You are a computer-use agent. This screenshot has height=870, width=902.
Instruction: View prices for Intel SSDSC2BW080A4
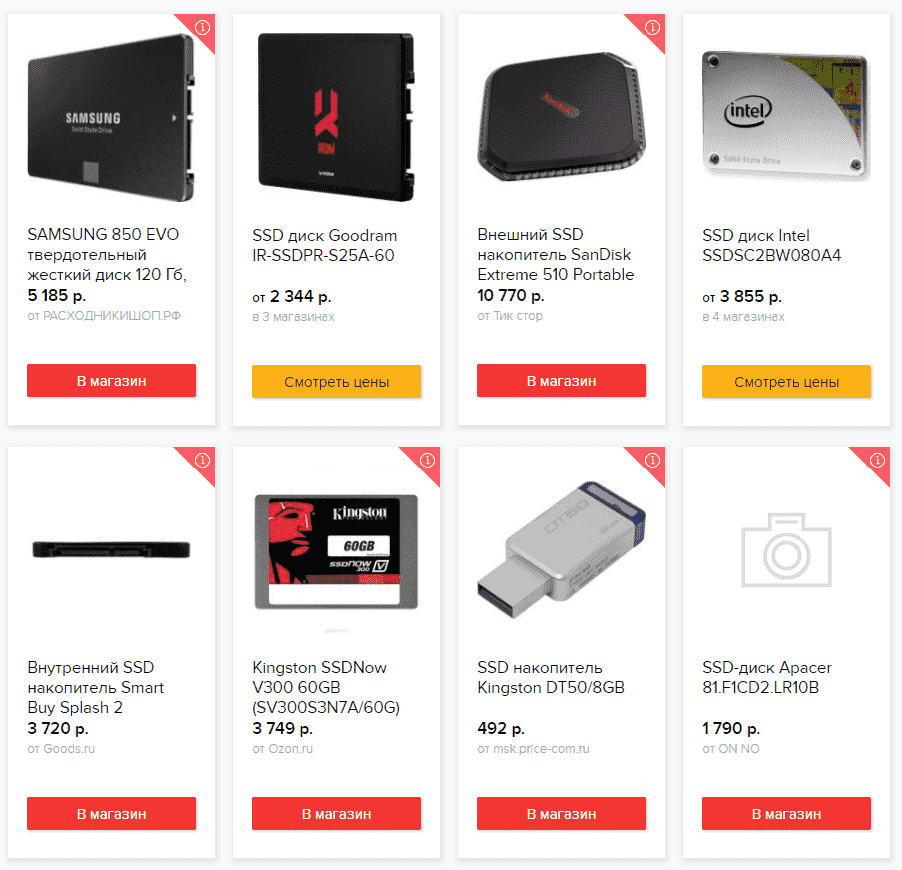(x=786, y=382)
